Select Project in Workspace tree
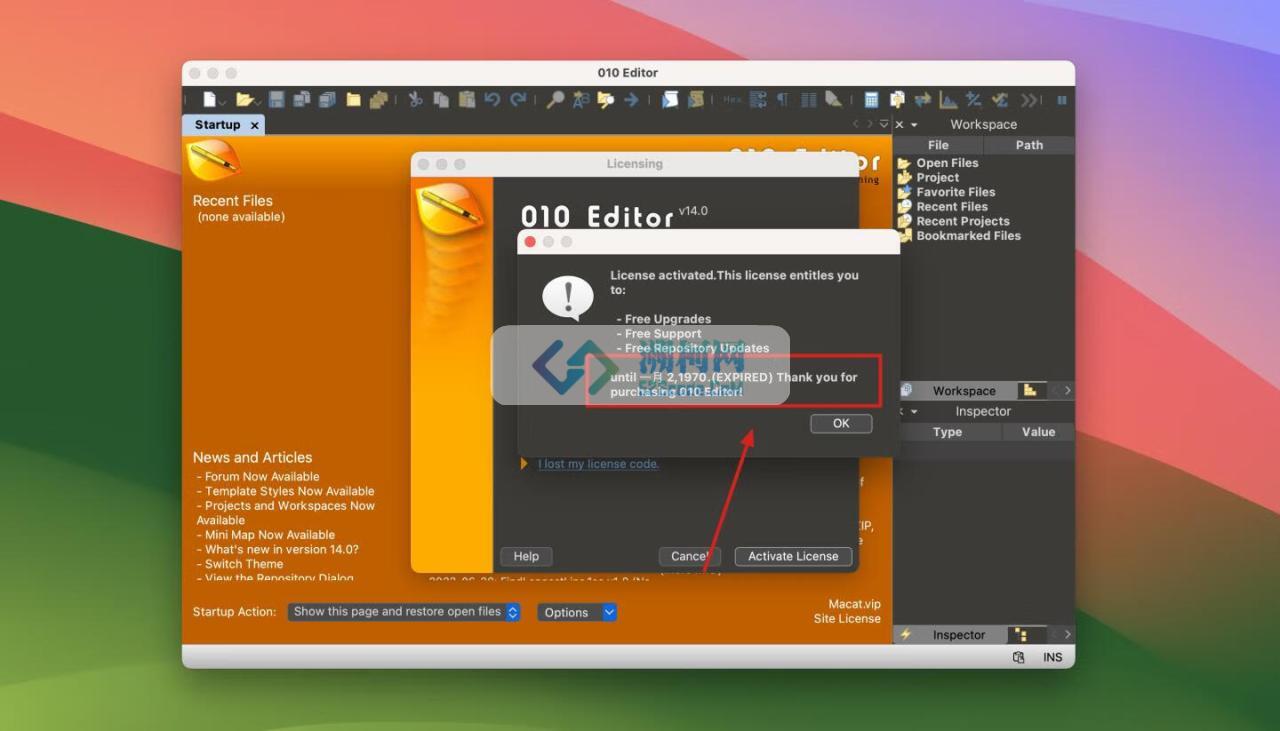The height and width of the screenshot is (731, 1280). [x=937, y=177]
